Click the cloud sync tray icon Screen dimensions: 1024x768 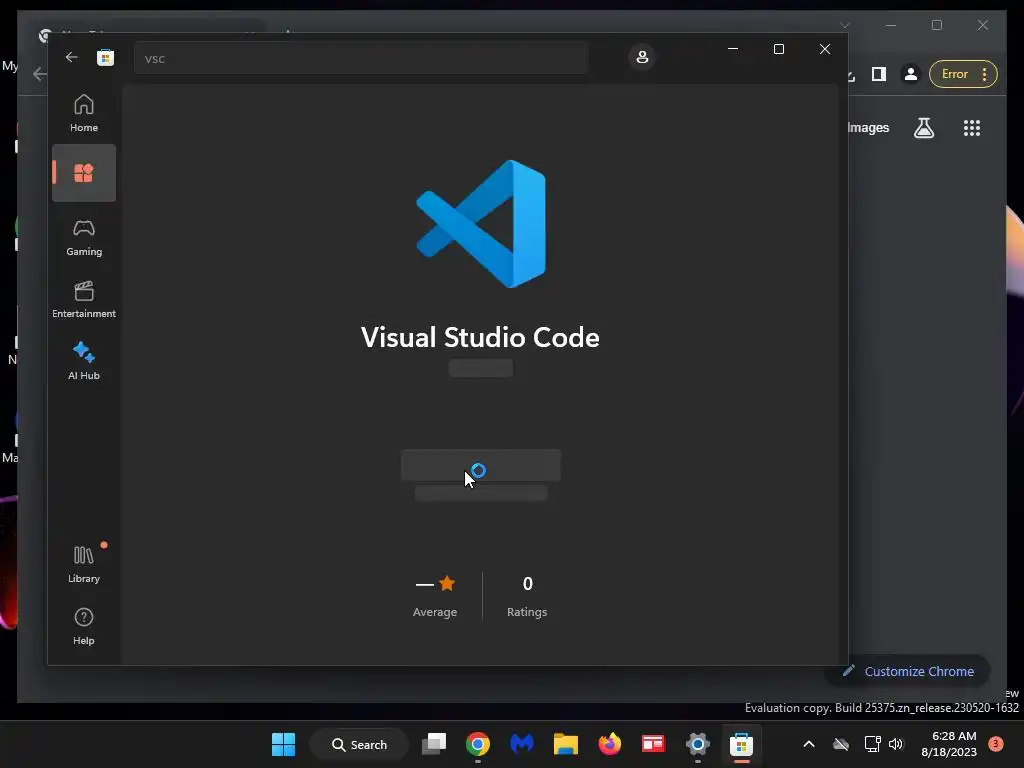point(841,744)
